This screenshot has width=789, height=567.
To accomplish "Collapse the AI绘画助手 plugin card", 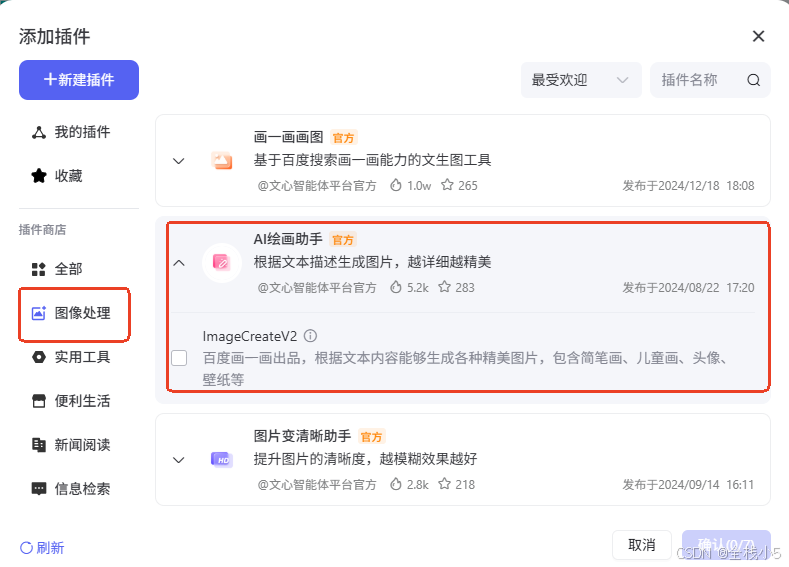I will coord(179,263).
